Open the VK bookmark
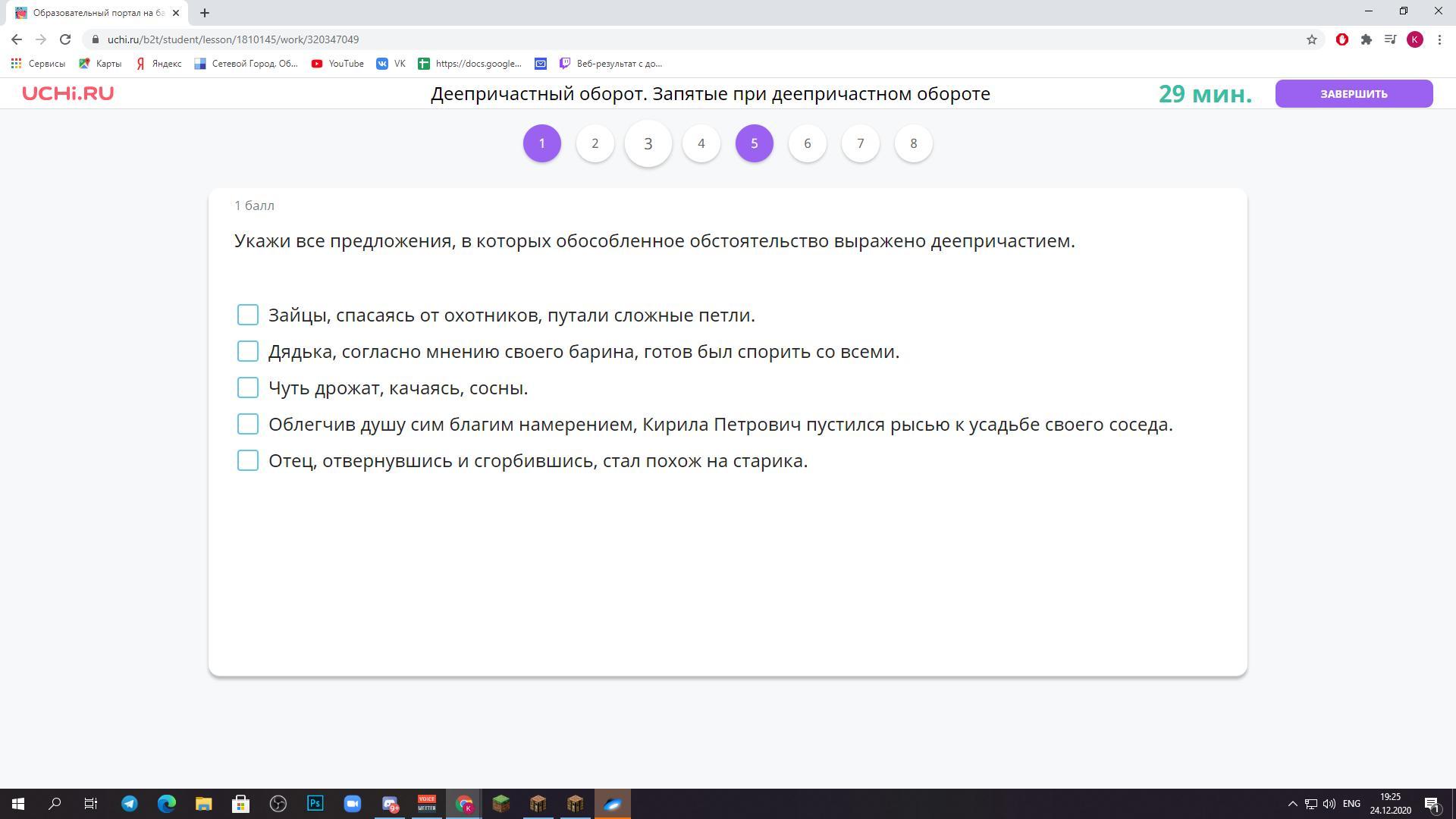 point(391,64)
